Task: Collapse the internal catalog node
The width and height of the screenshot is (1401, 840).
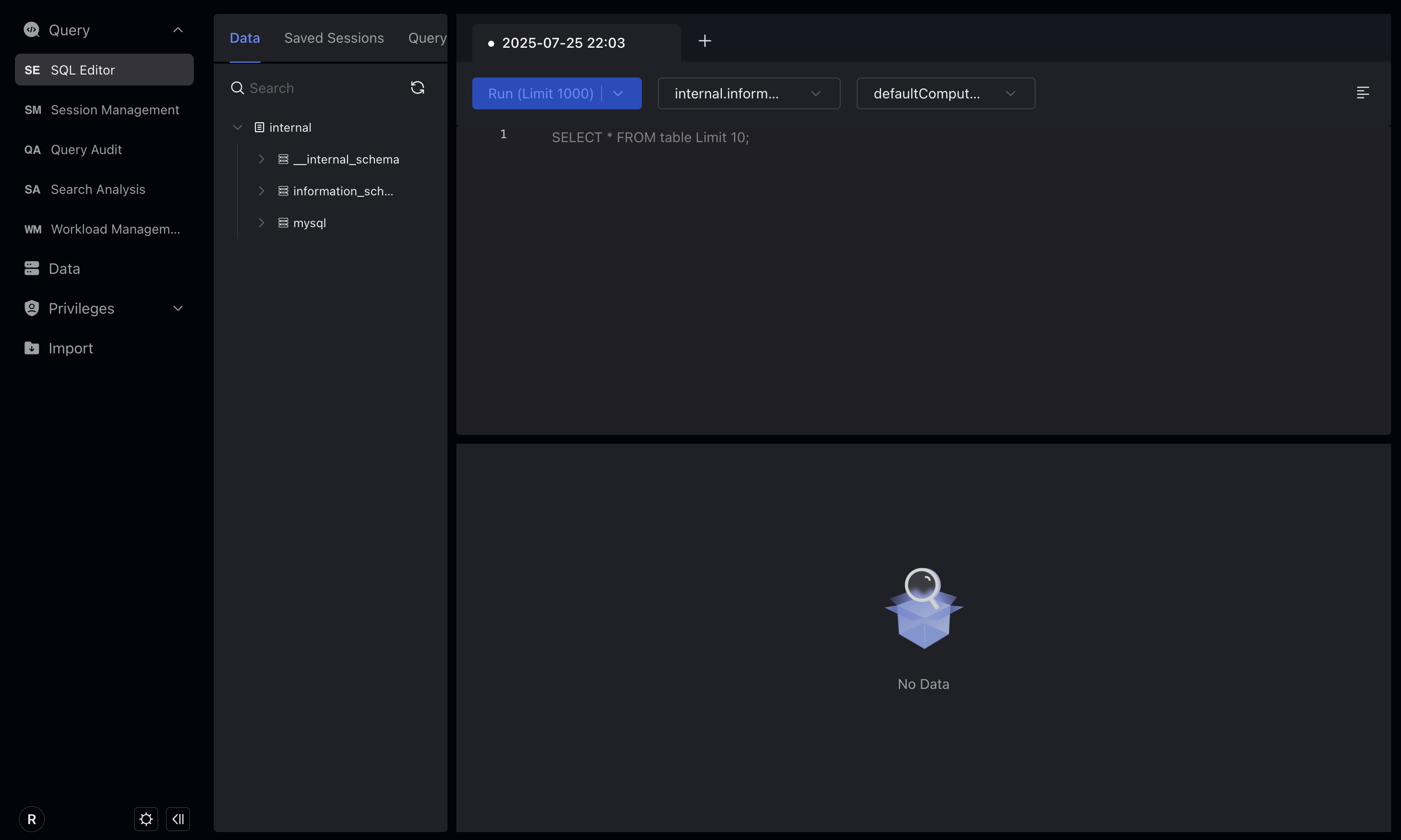Action: point(237,127)
